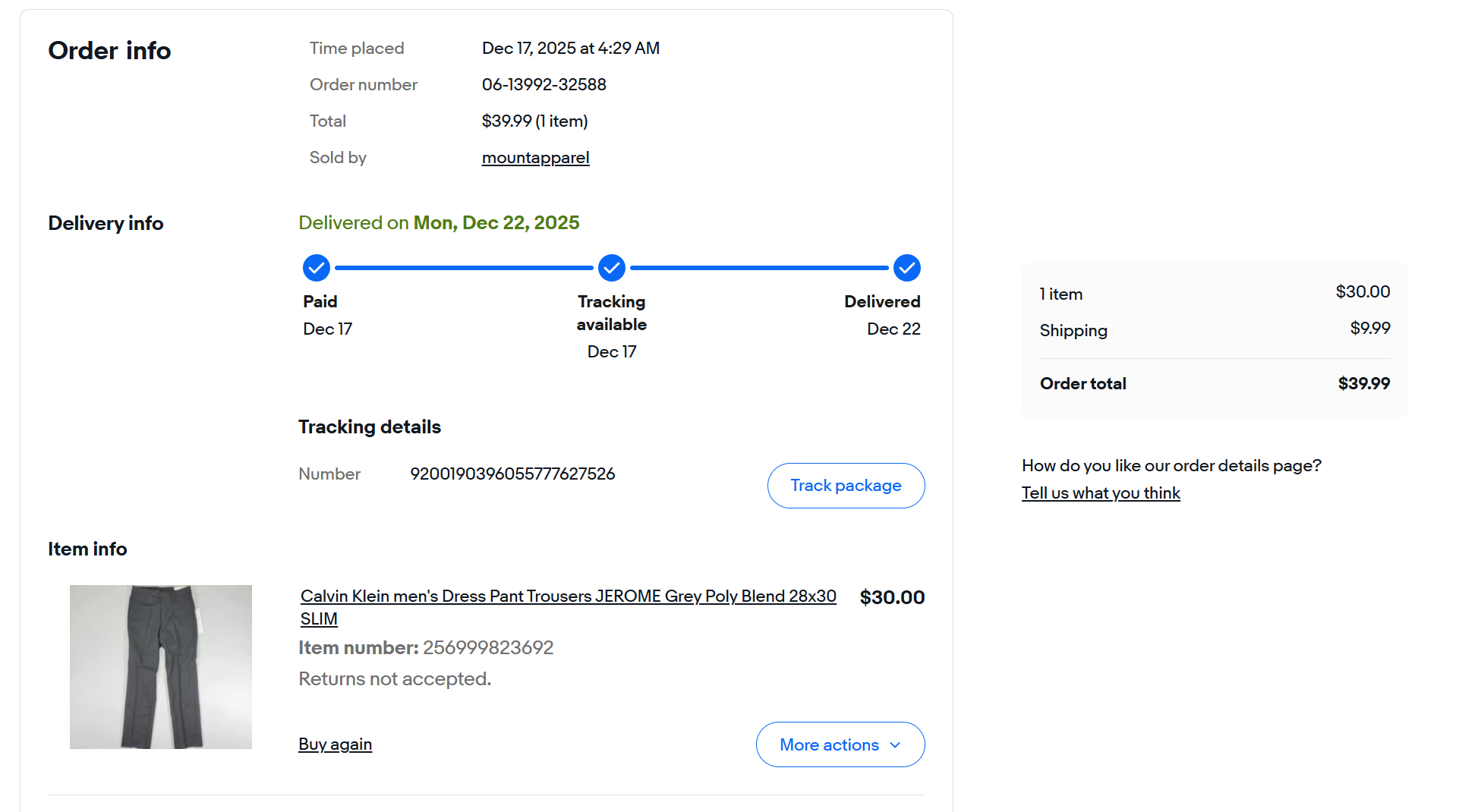Open the Calvin Klein Dress Pant listing title
Screen dimensions: 1478x812
568,596
